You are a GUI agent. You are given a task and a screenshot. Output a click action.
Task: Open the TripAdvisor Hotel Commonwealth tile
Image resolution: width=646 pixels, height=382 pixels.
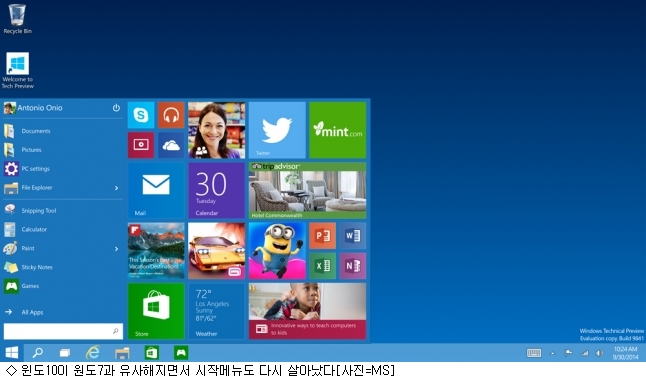click(x=307, y=190)
